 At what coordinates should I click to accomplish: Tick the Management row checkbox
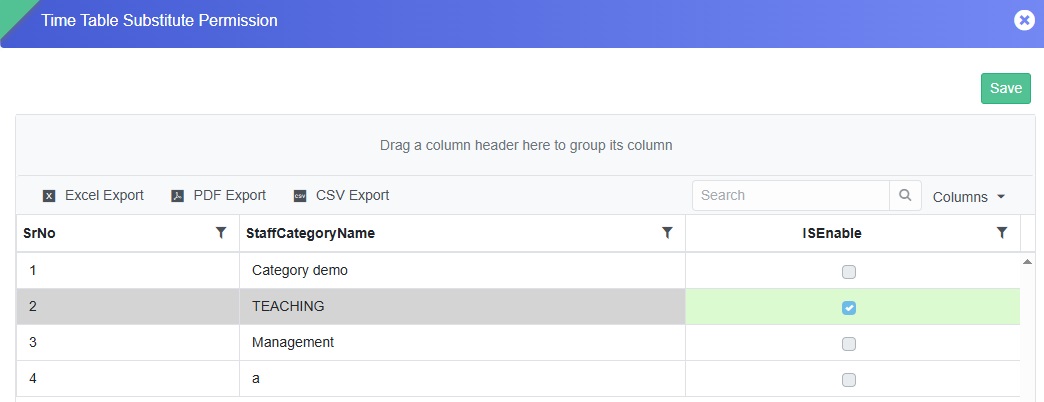pyautogui.click(x=849, y=344)
